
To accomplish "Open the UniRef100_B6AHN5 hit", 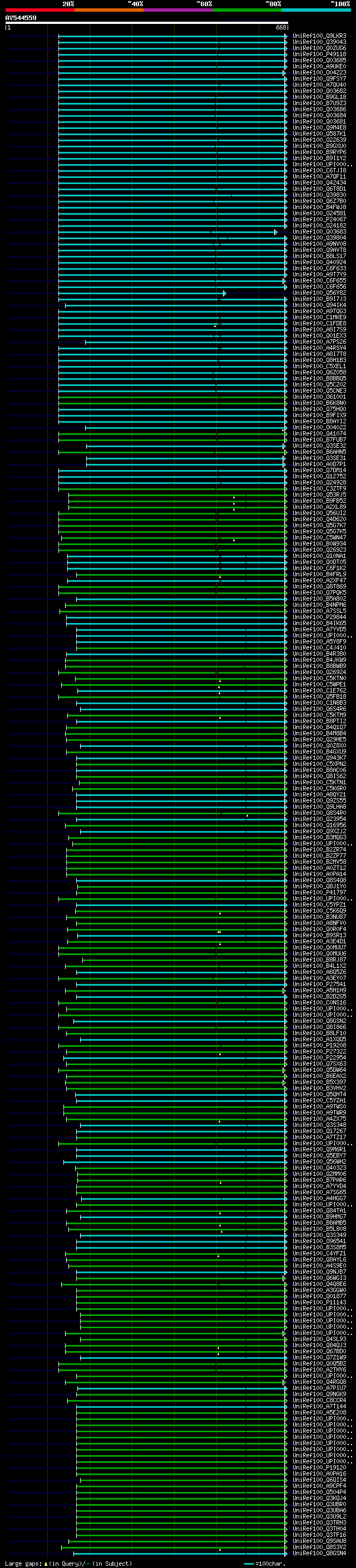I will point(319,452).
